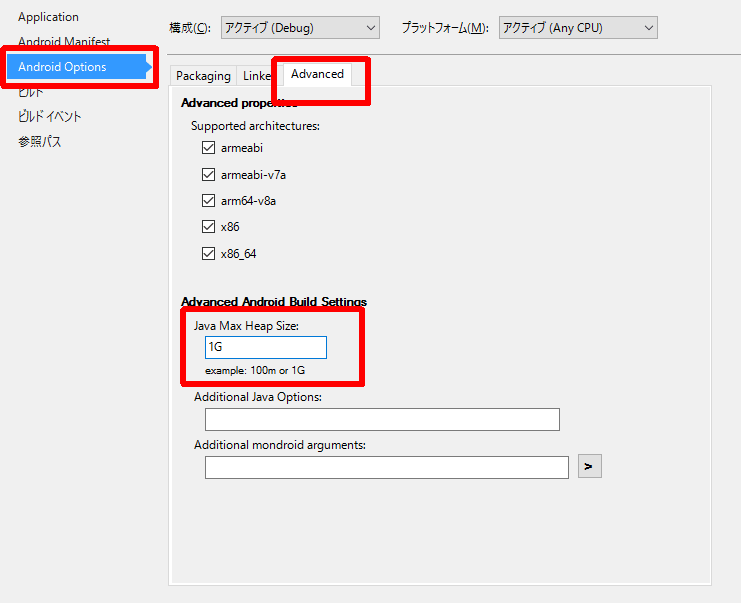Click the 'Supported architectures:' label
Viewport: 741px width, 603px height.
pyautogui.click(x=255, y=126)
